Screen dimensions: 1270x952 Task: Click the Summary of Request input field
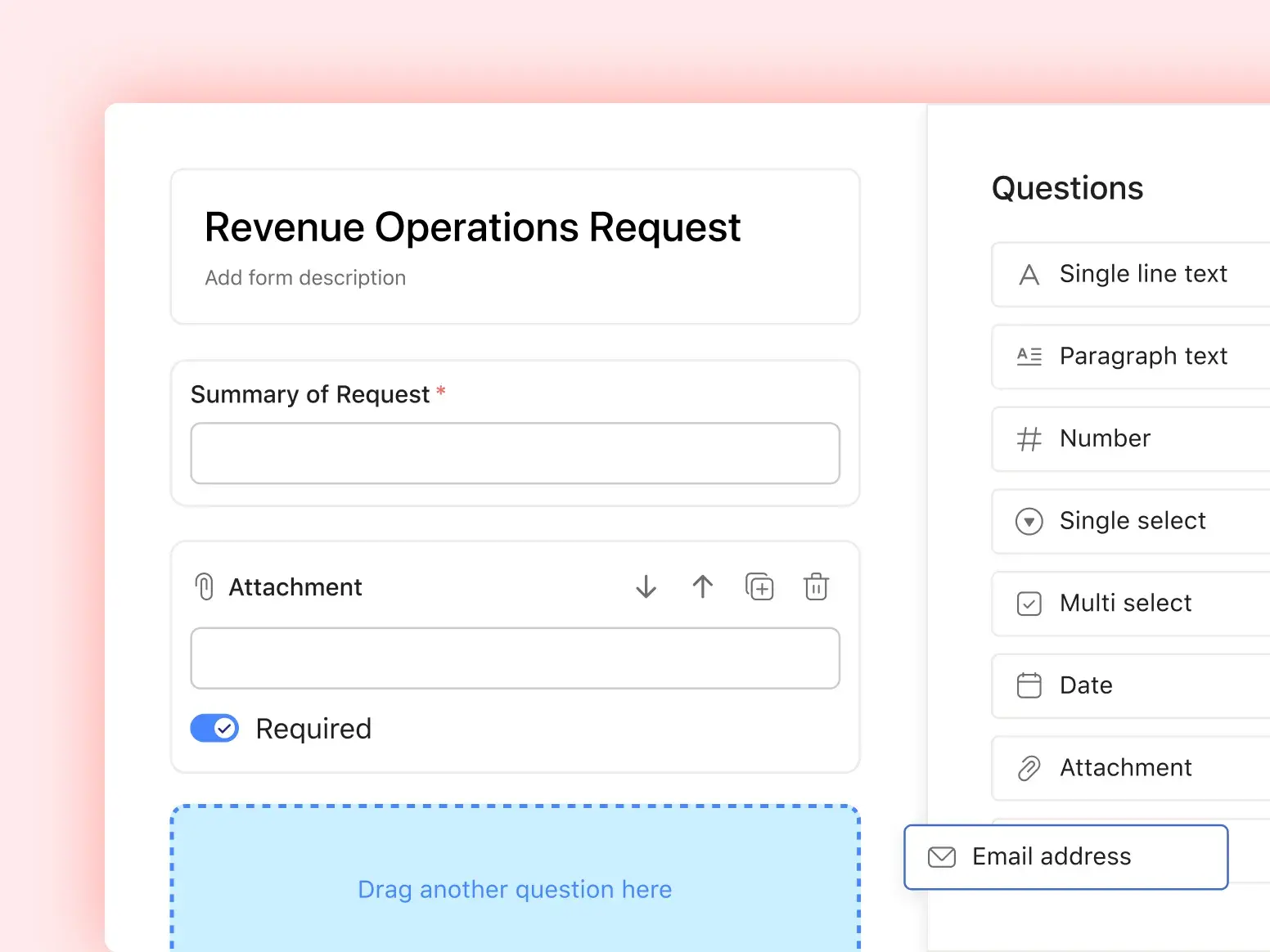515,453
